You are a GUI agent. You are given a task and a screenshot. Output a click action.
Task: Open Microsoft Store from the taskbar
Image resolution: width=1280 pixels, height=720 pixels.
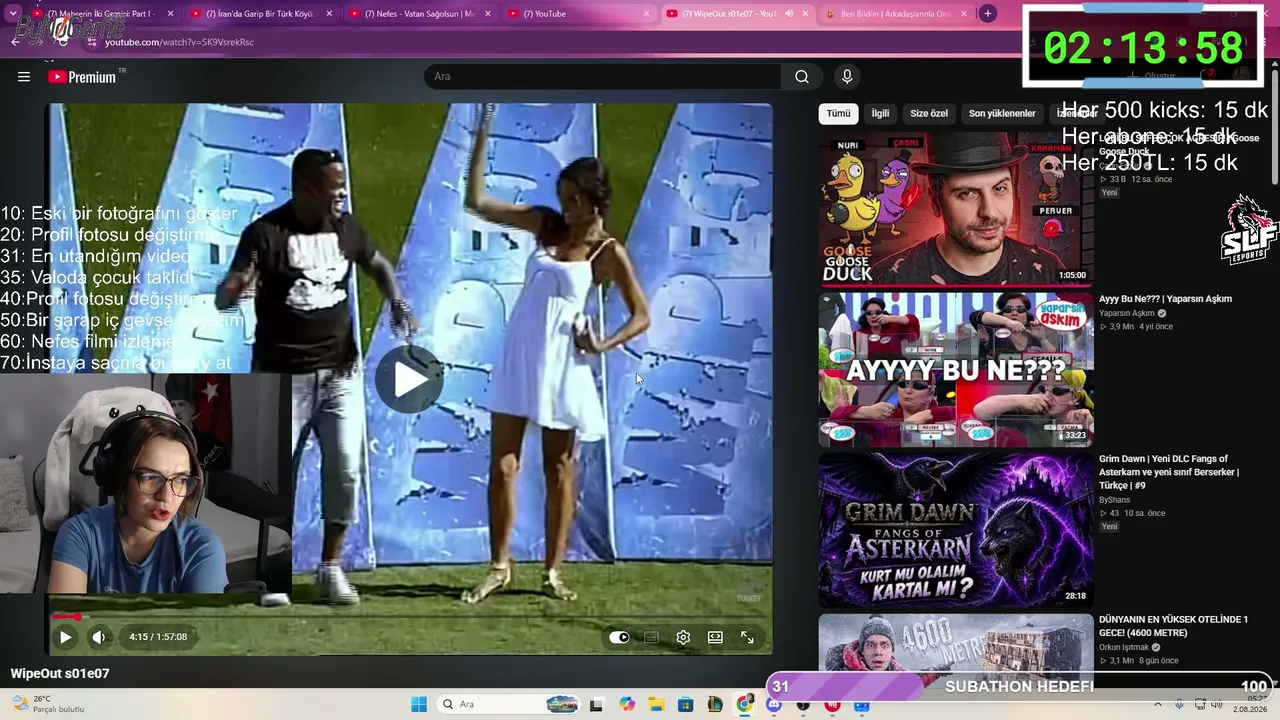[x=686, y=705]
